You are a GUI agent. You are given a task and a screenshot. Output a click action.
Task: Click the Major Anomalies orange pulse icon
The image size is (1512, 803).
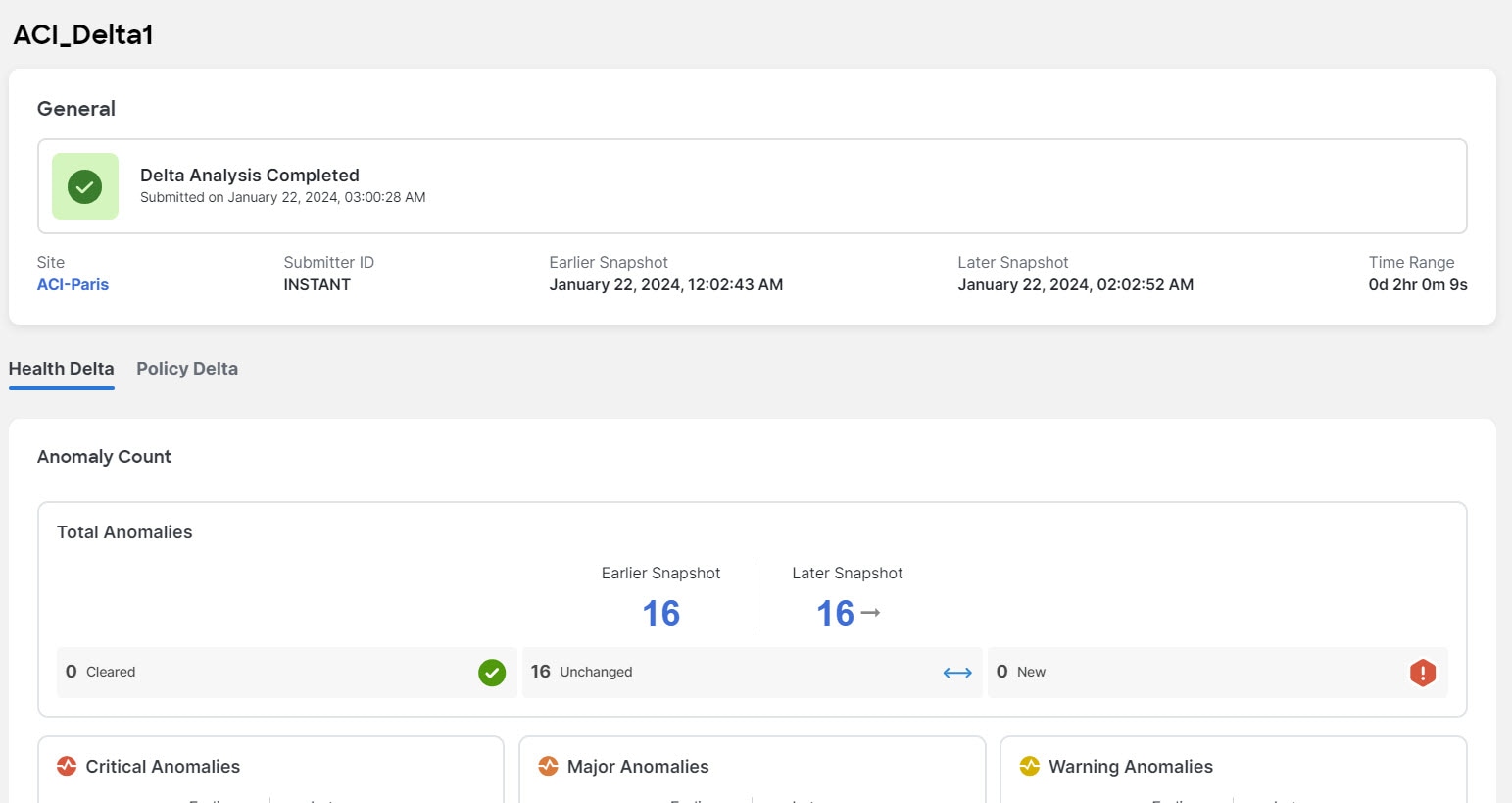548,766
